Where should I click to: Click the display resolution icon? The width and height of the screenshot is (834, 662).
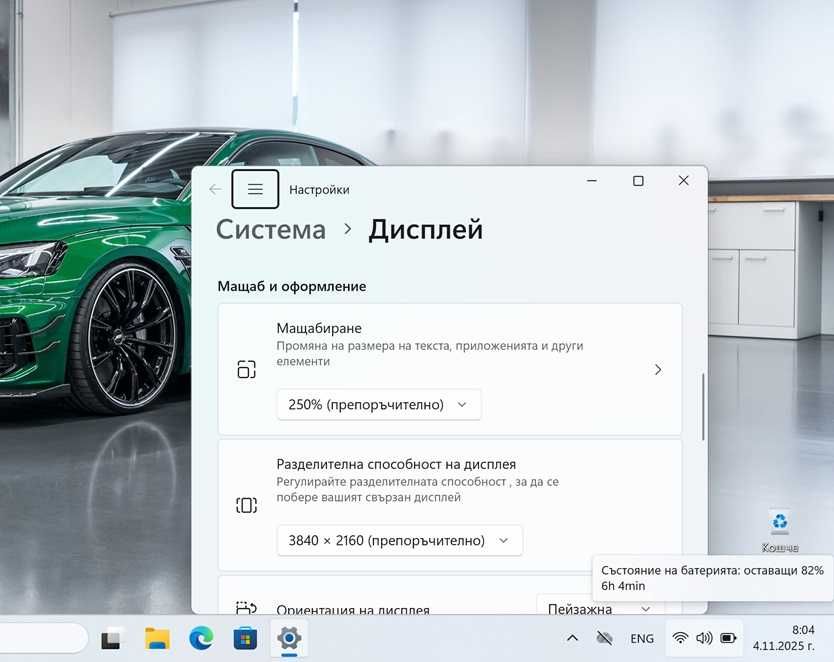point(246,505)
